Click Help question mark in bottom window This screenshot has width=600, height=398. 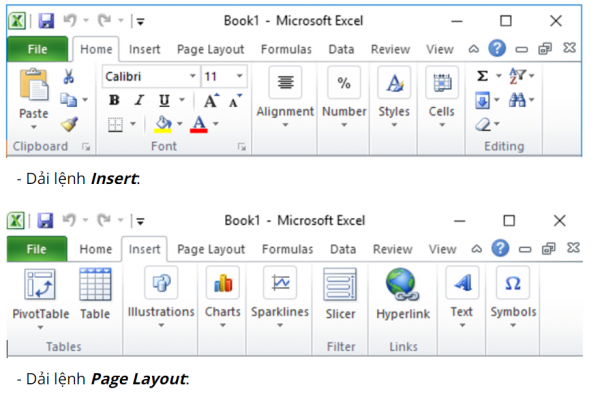[x=500, y=248]
